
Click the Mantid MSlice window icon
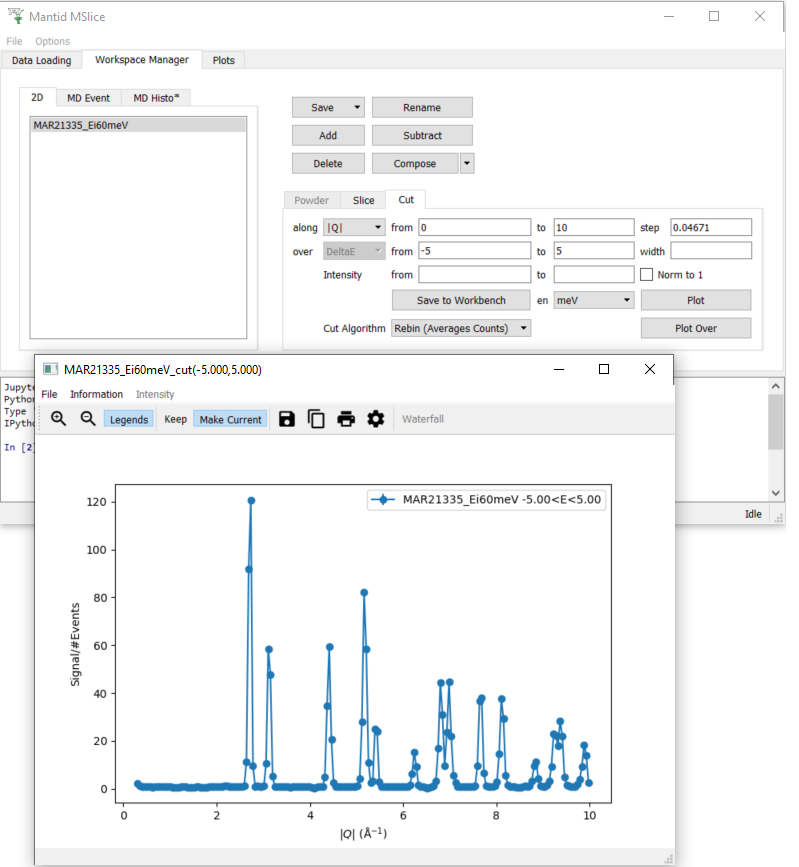coord(14,16)
